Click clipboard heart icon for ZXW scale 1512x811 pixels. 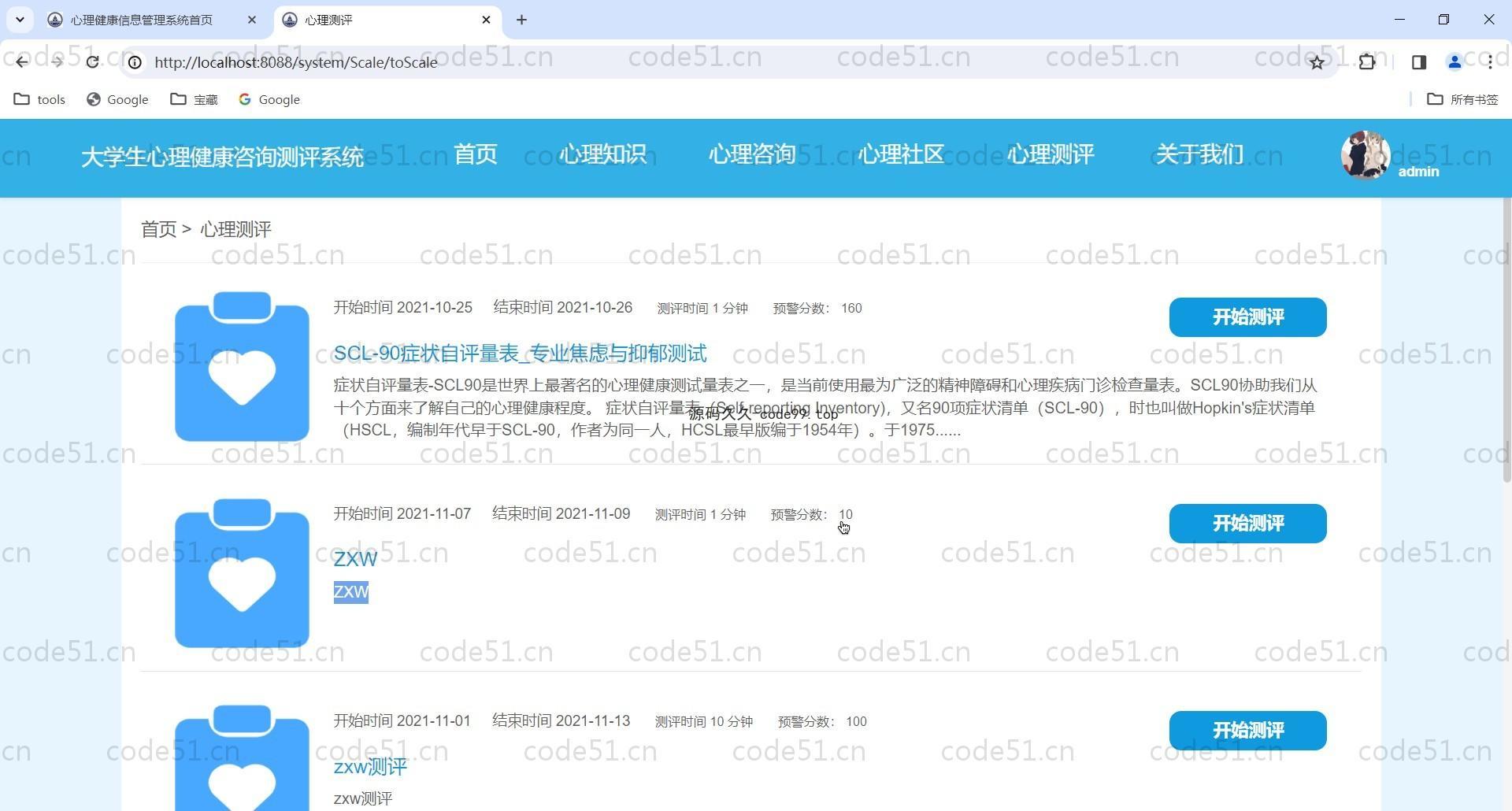pyautogui.click(x=242, y=573)
